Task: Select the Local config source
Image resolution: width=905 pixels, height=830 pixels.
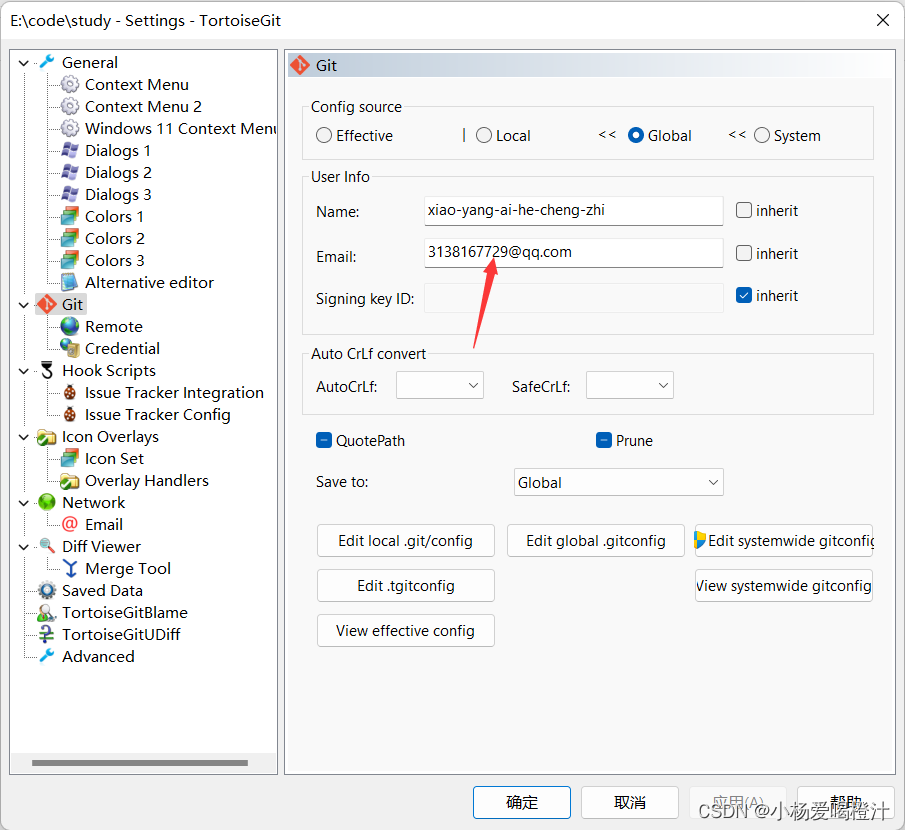Action: (484, 135)
